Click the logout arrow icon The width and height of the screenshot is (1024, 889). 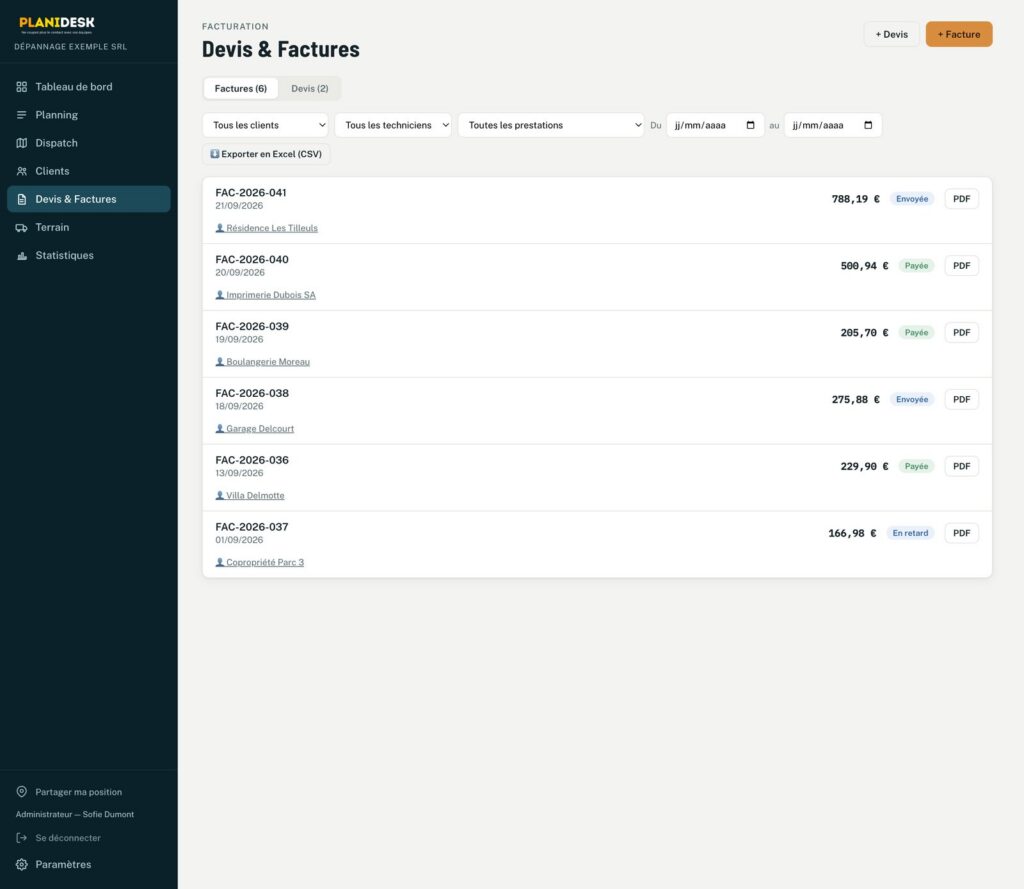[x=22, y=837]
